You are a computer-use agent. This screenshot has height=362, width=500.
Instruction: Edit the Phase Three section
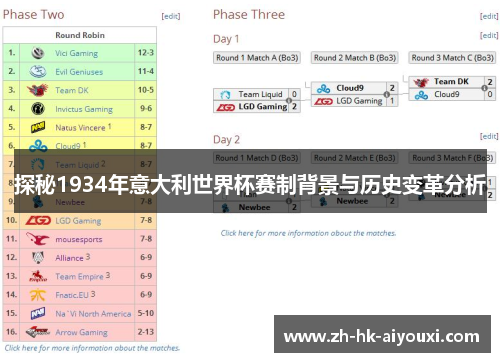point(489,16)
